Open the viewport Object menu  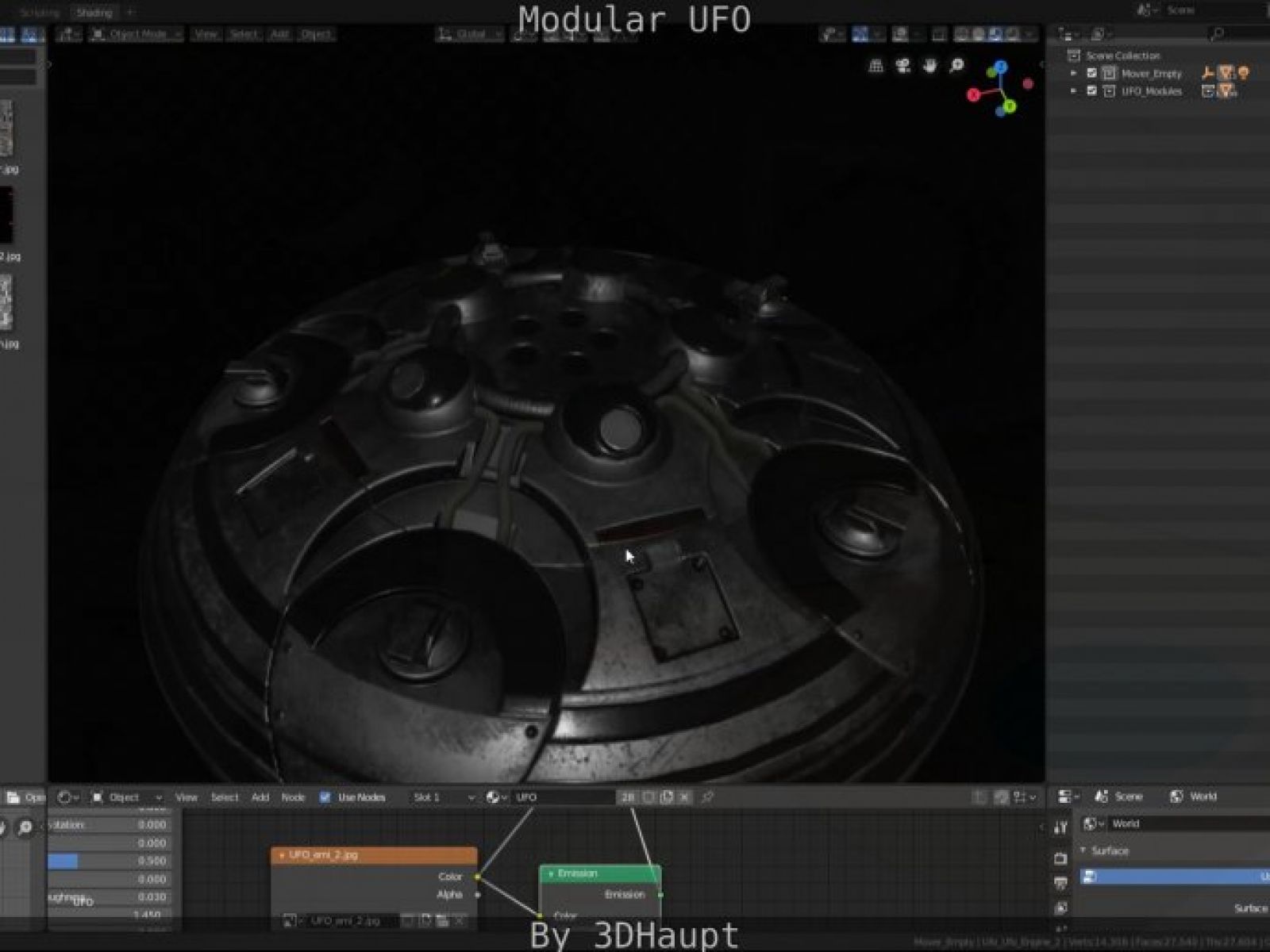(x=316, y=34)
